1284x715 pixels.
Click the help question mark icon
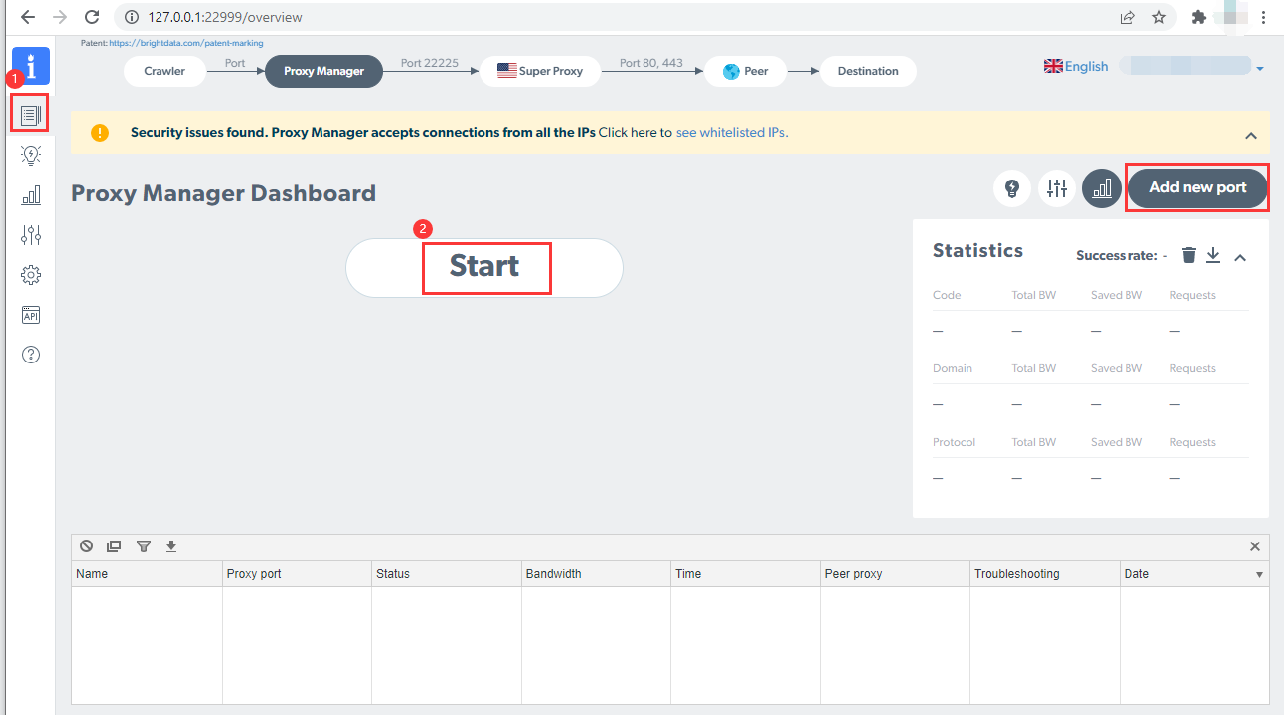point(30,354)
